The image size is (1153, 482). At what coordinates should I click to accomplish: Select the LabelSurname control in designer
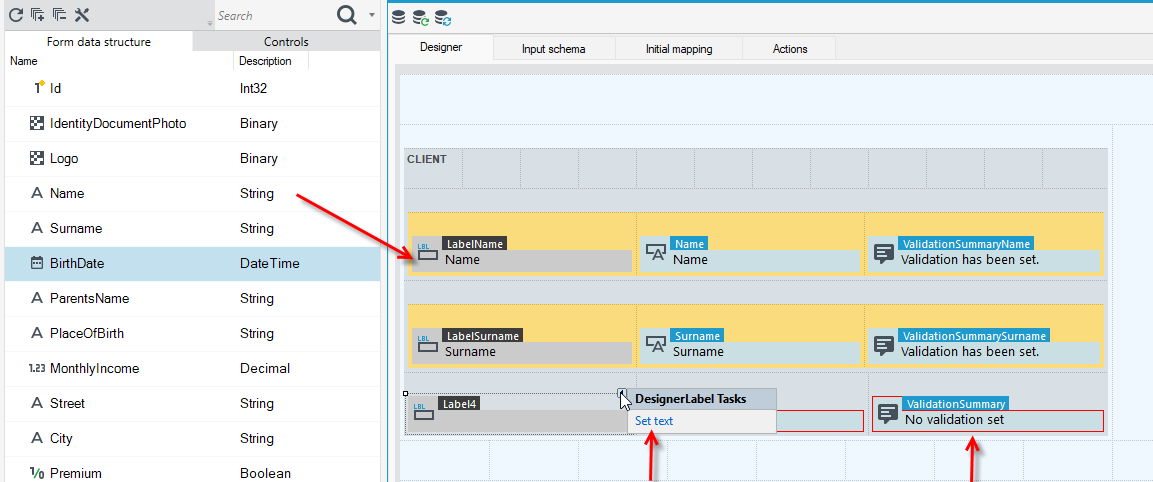521,344
